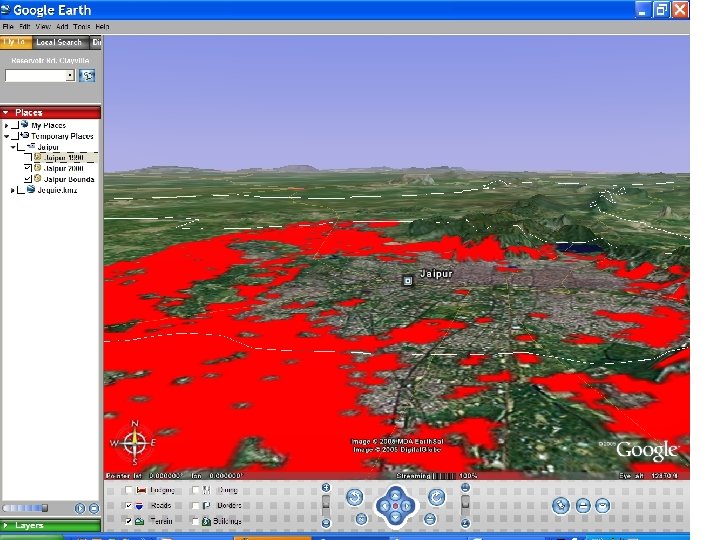The image size is (720, 540).
Task: Click the rotate counter-clockwise button
Action: tap(354, 497)
